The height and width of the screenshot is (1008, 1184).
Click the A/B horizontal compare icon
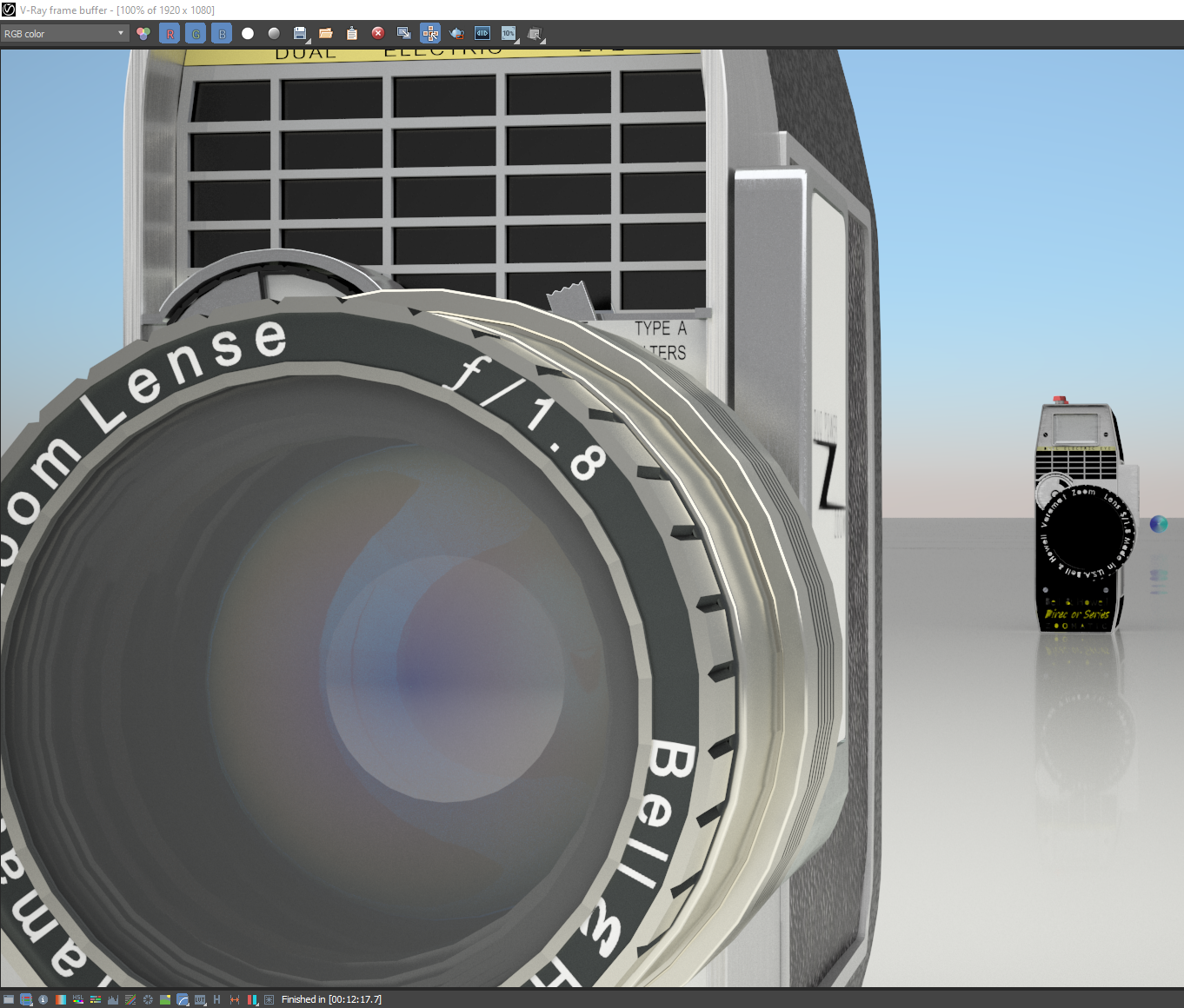(x=235, y=999)
